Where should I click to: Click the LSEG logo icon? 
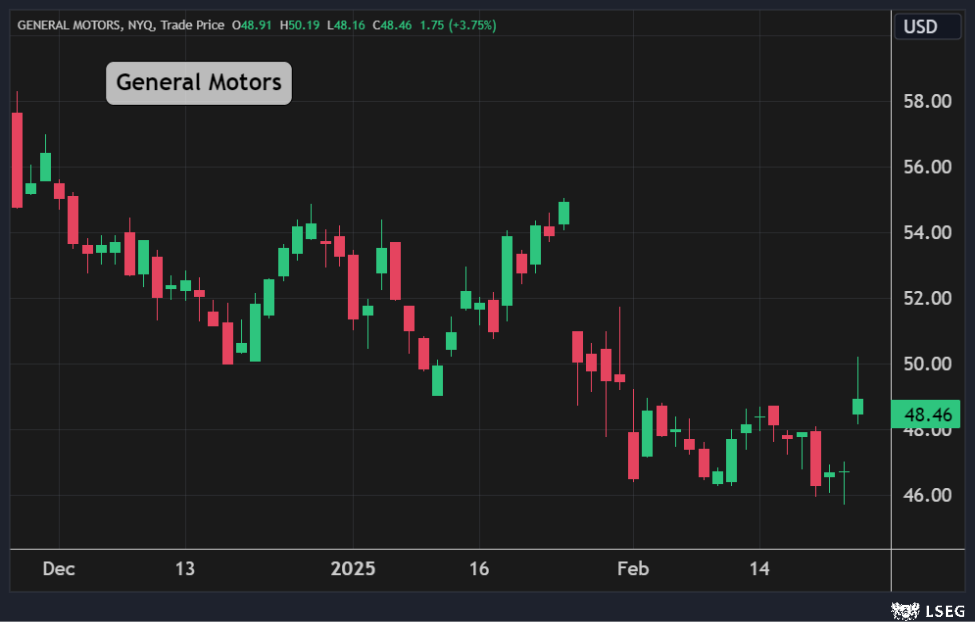coord(905,608)
